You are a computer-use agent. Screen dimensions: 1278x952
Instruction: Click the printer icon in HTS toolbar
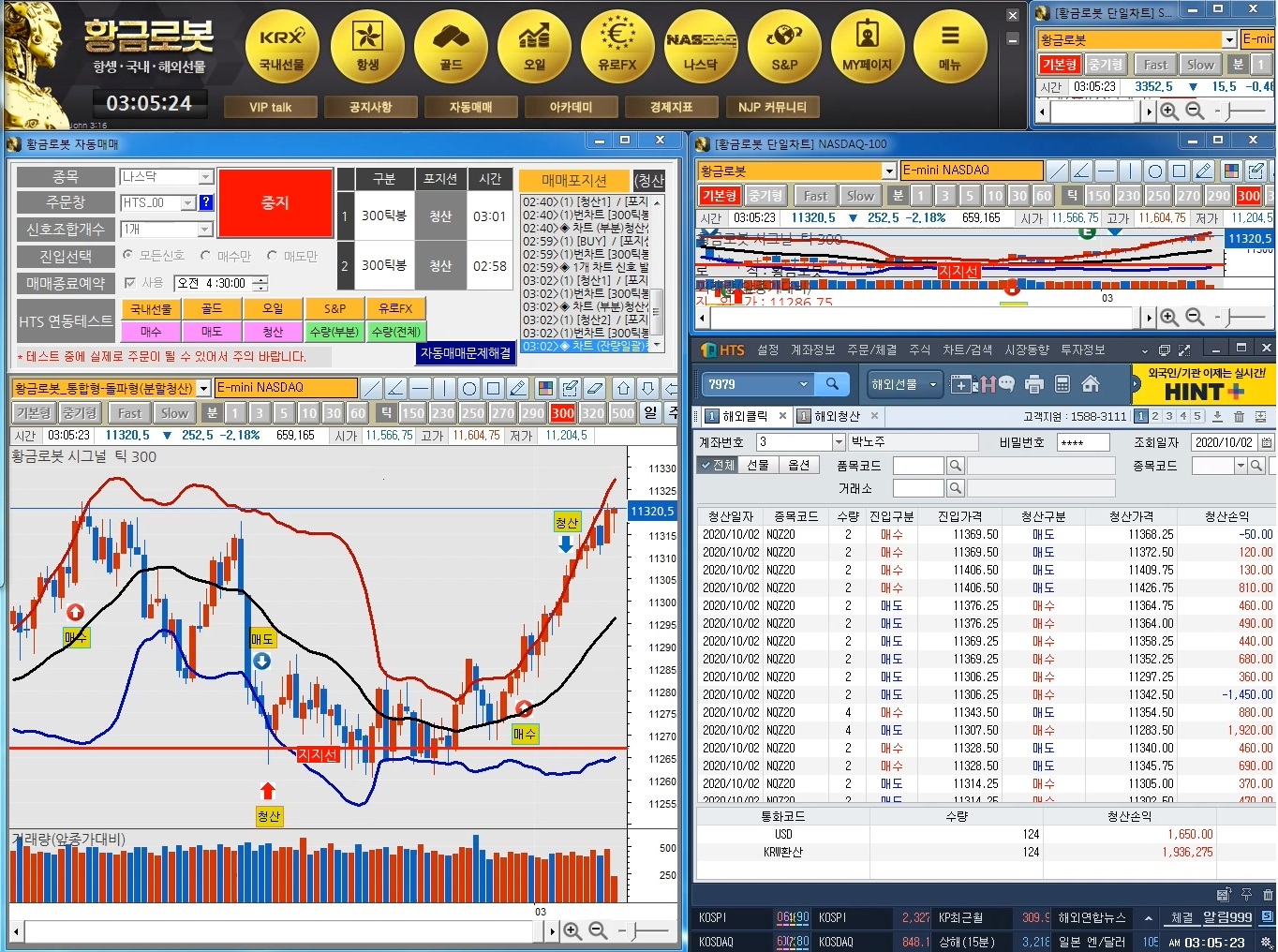pyautogui.click(x=1034, y=384)
